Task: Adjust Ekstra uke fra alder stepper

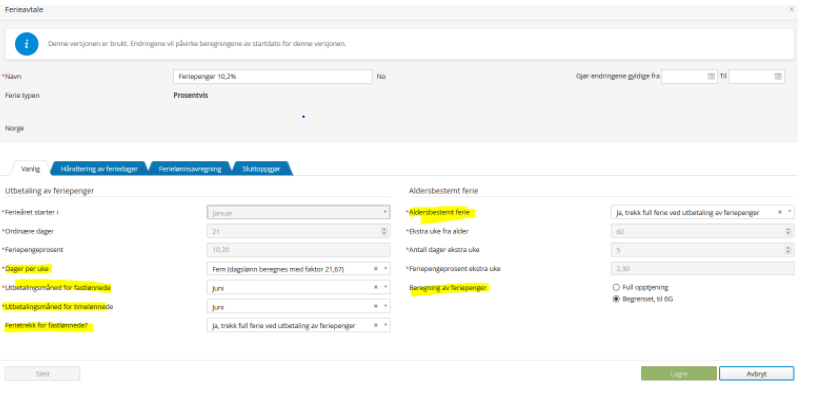Action: [789, 231]
